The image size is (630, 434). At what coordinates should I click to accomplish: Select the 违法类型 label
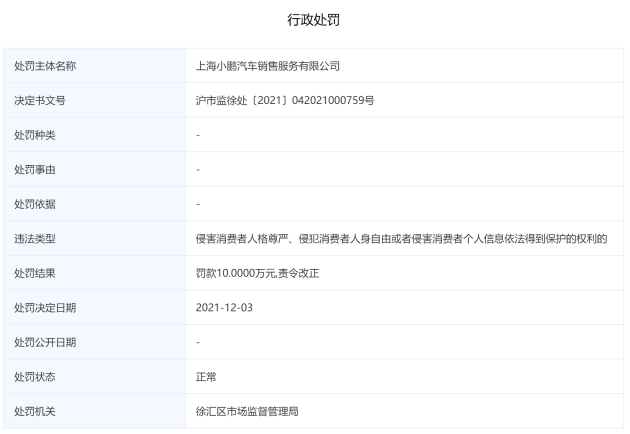pos(35,239)
